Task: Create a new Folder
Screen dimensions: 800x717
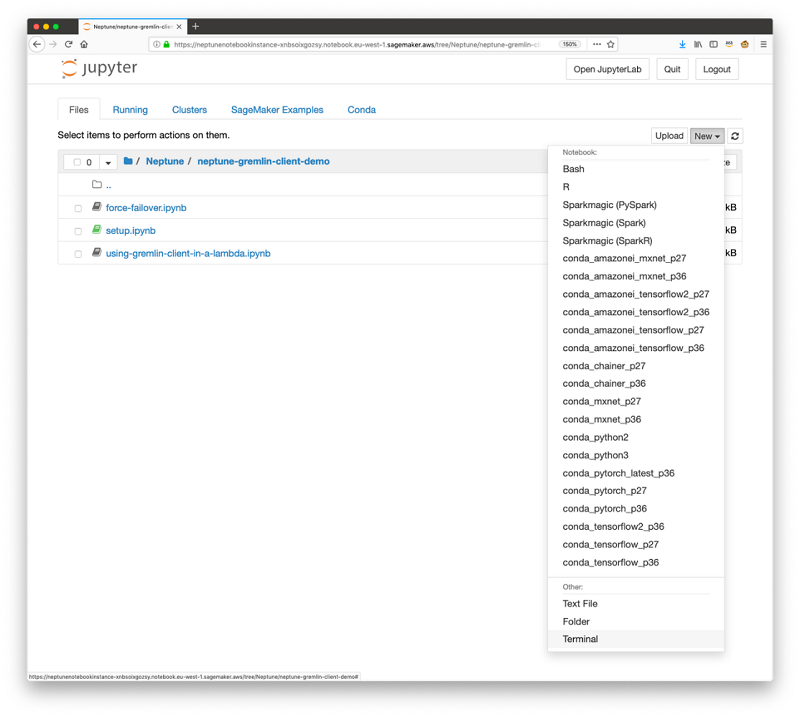Action: tap(636, 622)
